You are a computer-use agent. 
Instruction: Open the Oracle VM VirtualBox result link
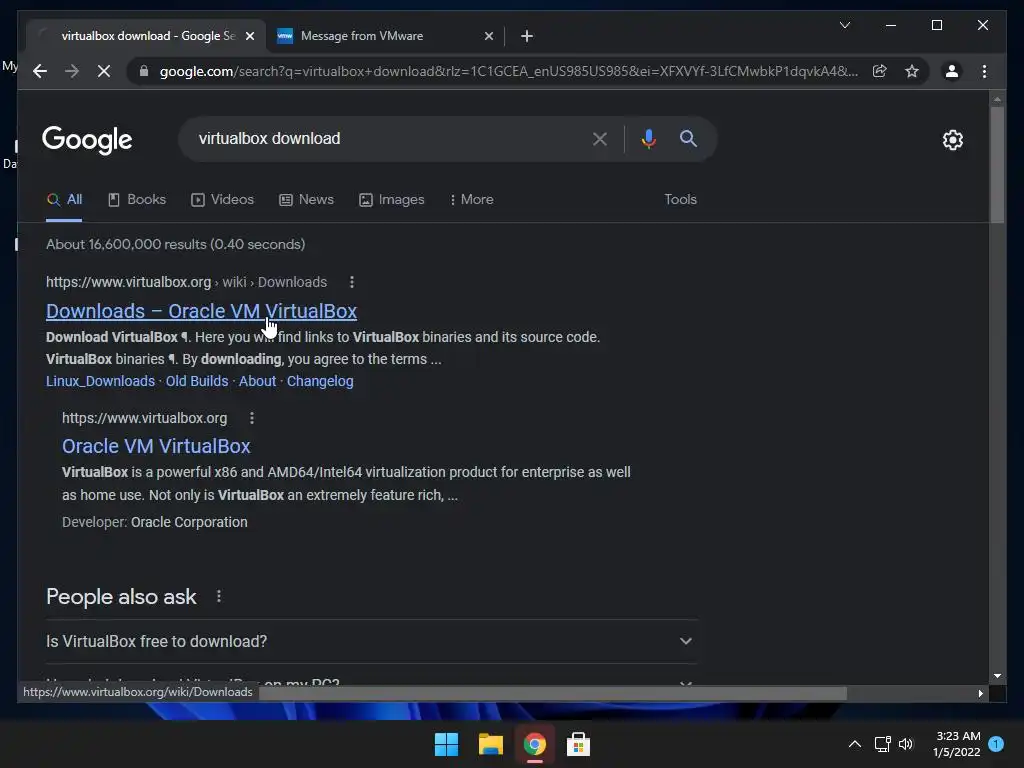(x=156, y=446)
